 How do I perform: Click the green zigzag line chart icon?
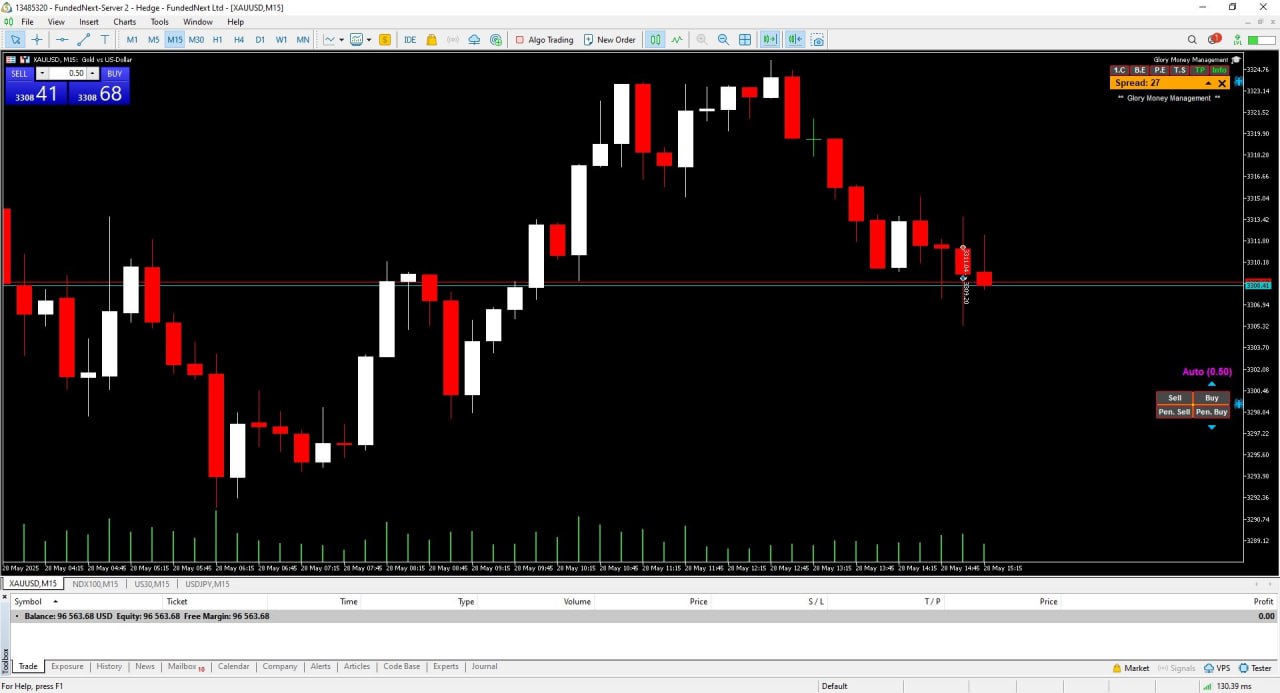[x=677, y=40]
